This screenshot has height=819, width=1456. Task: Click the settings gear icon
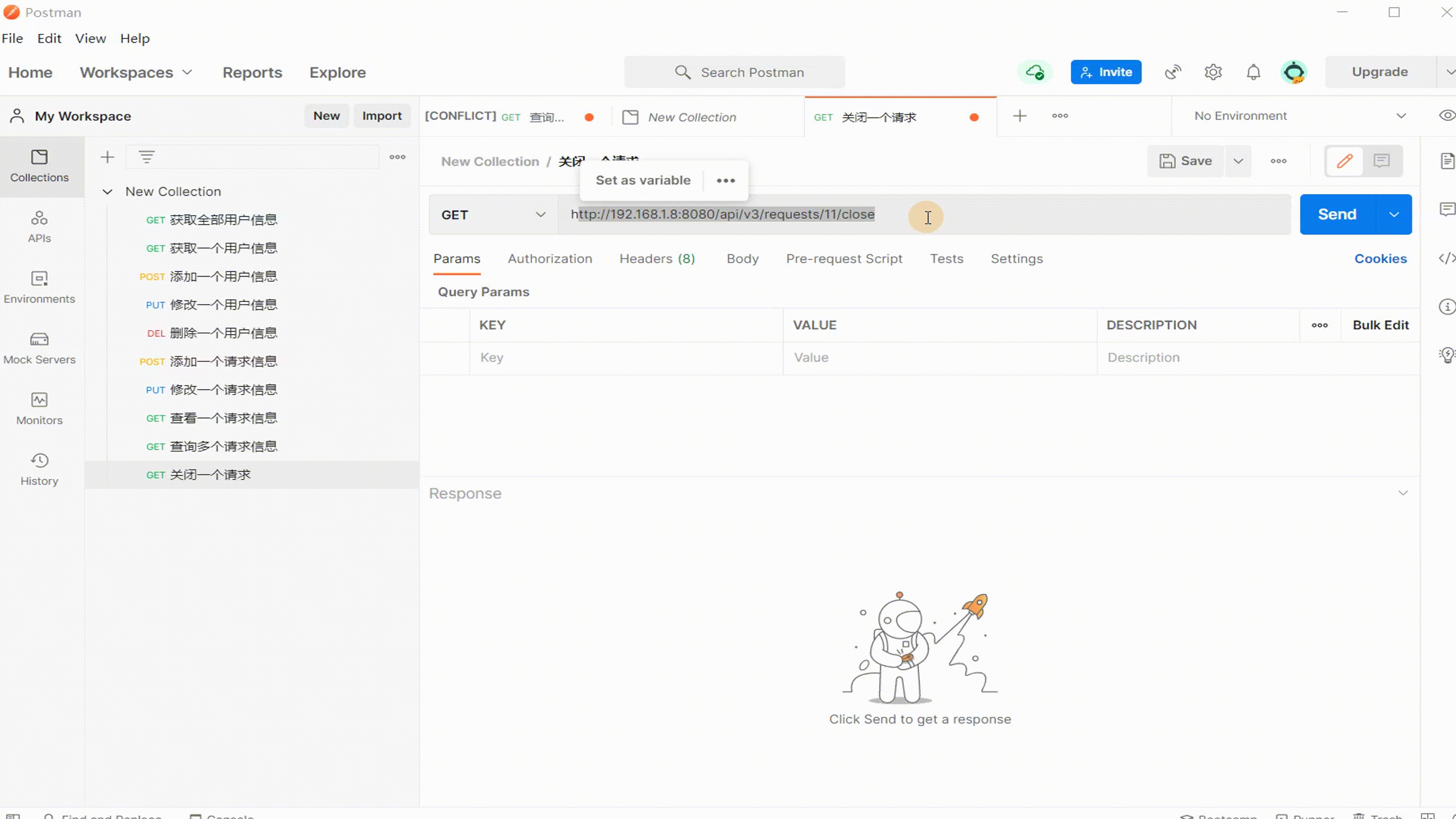[1213, 72]
